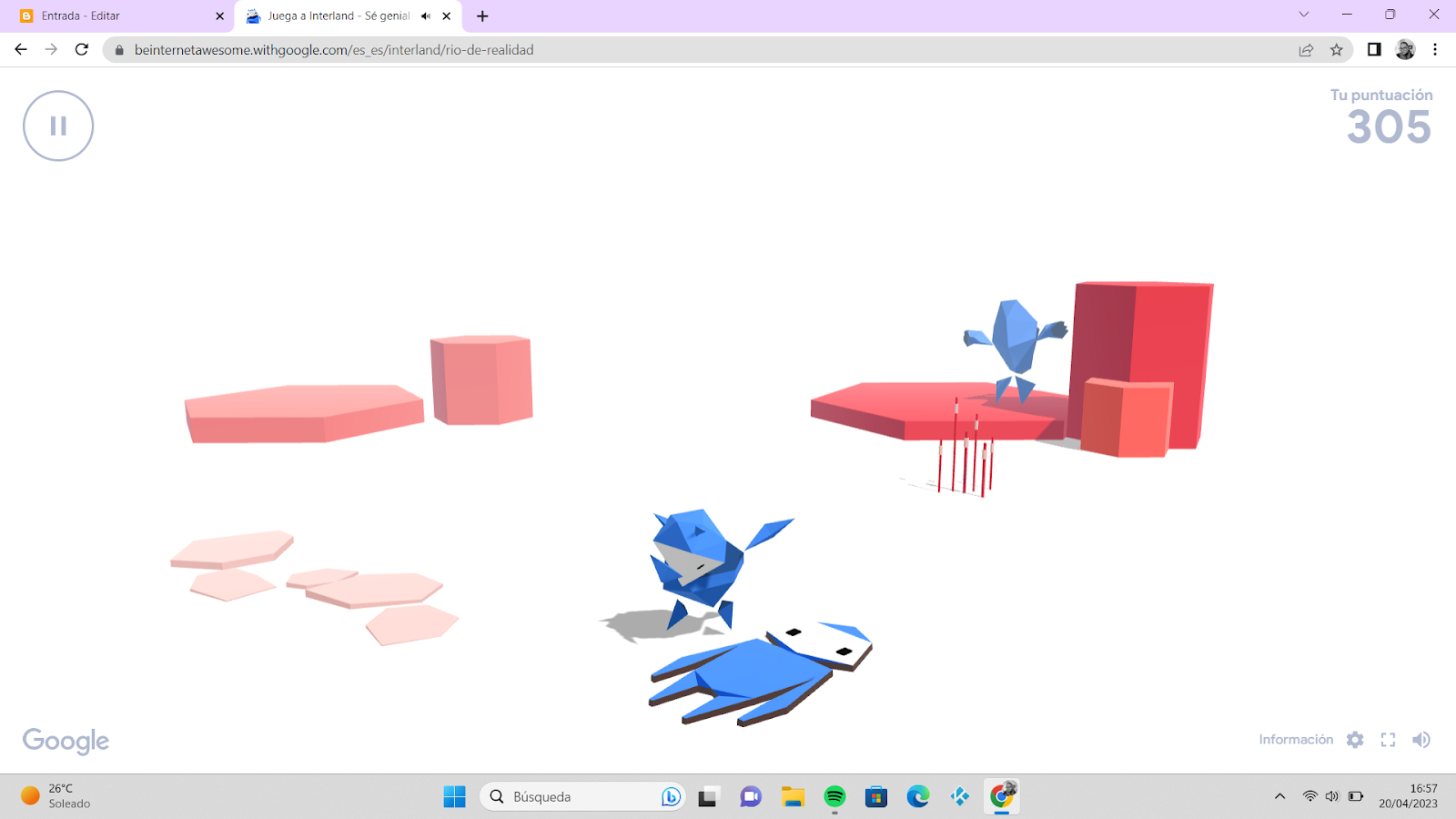Open the weather widget 26°C Soleado

click(56, 796)
